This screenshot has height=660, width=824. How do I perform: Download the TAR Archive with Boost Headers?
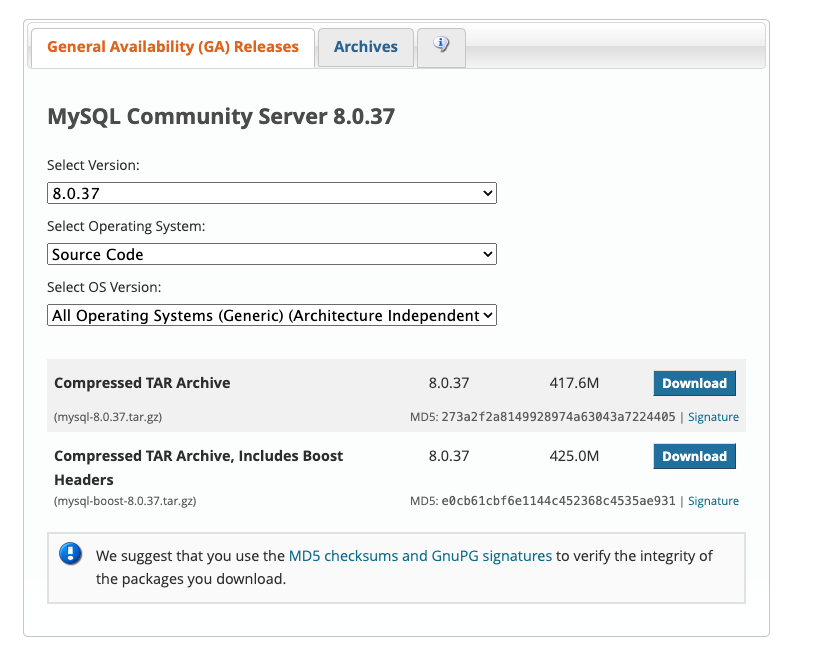[x=694, y=456]
